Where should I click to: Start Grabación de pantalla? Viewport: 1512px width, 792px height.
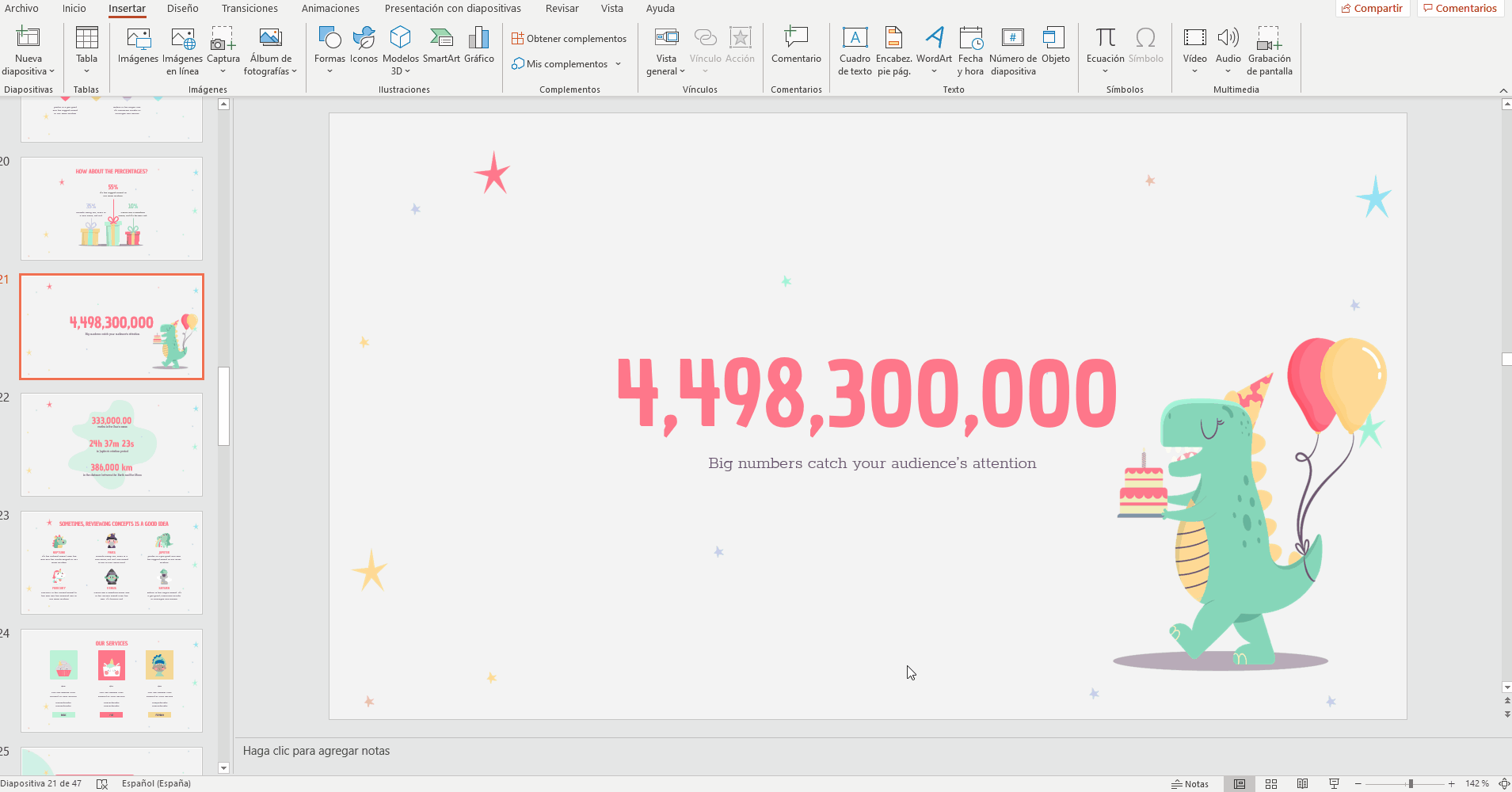tap(1269, 51)
